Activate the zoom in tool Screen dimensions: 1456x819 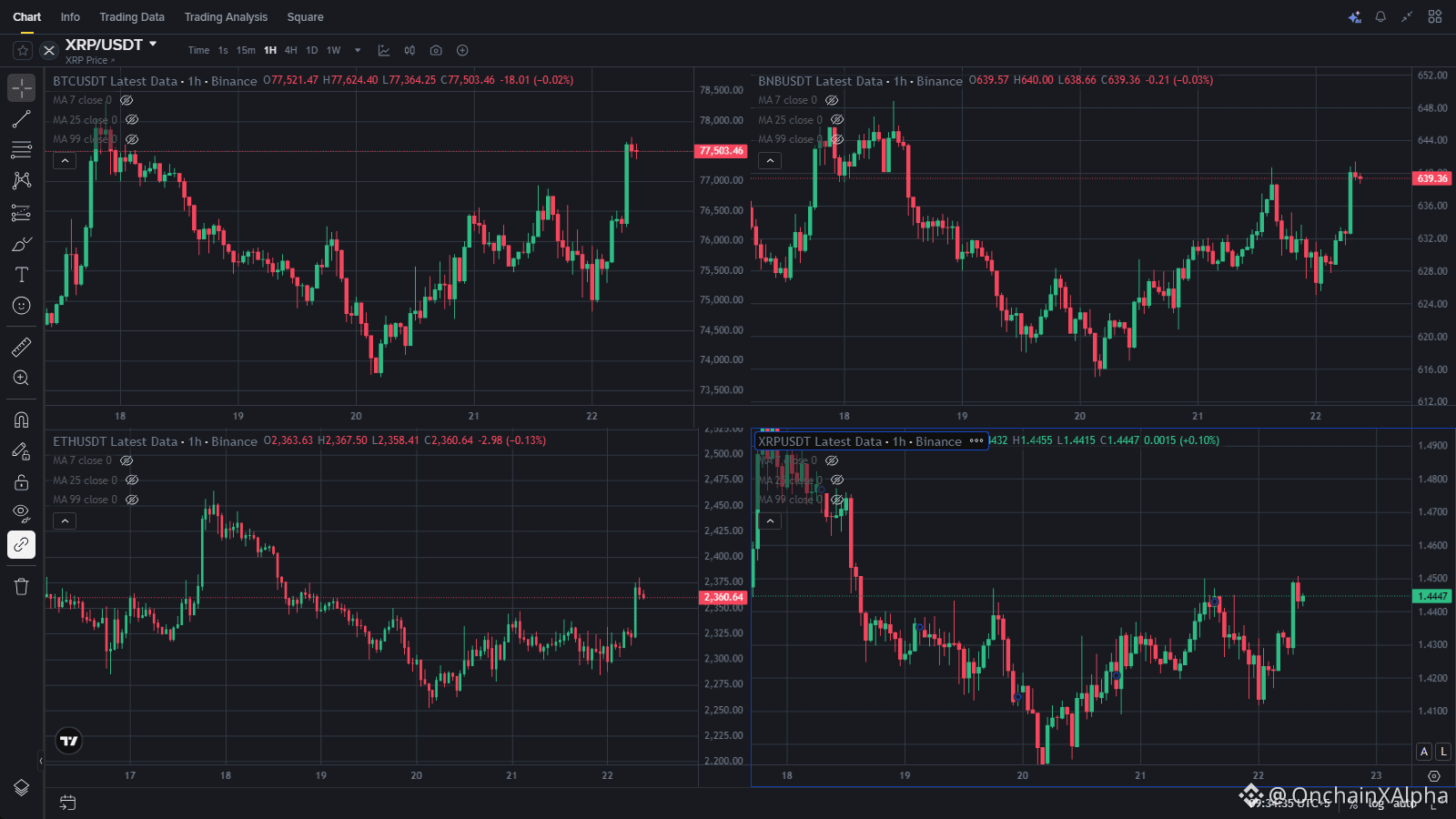click(x=22, y=378)
